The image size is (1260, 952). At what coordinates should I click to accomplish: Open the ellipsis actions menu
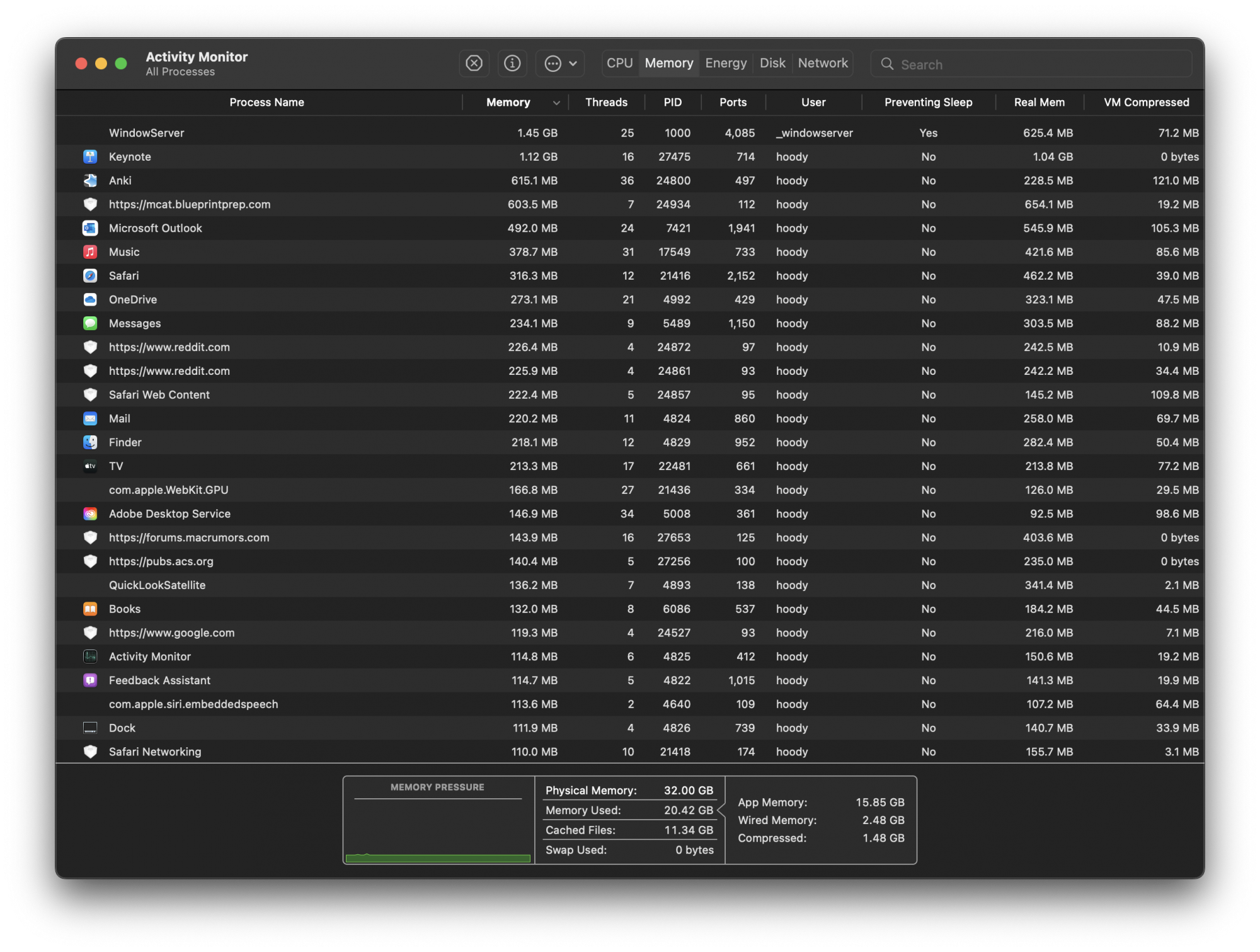click(560, 64)
